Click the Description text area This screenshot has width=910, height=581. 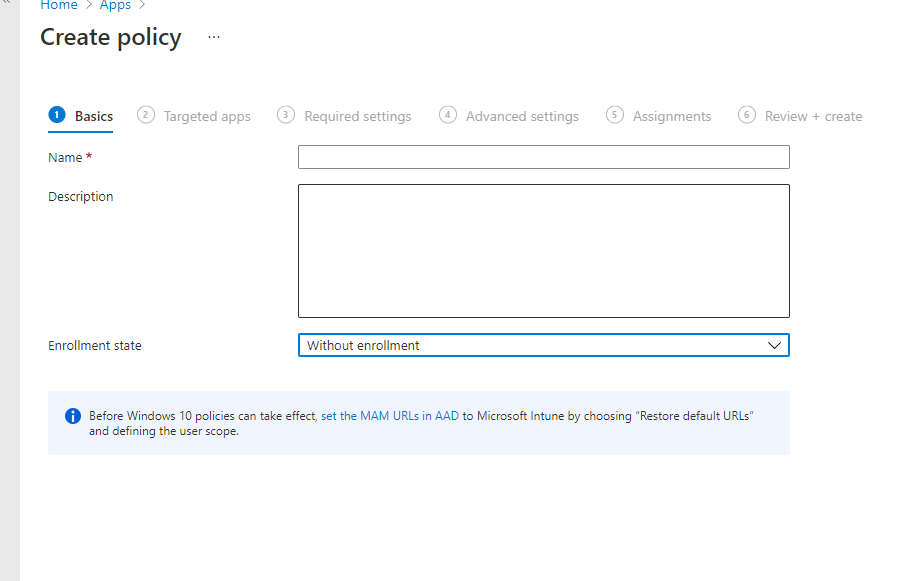tap(543, 250)
